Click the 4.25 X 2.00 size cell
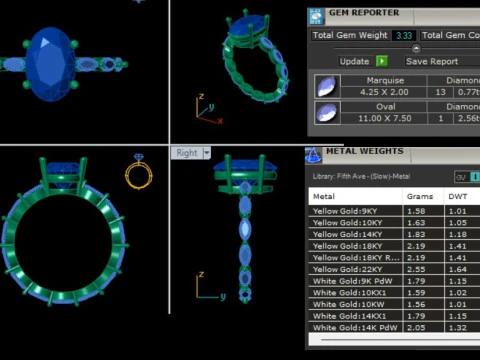This screenshot has width=480, height=360. point(384,92)
